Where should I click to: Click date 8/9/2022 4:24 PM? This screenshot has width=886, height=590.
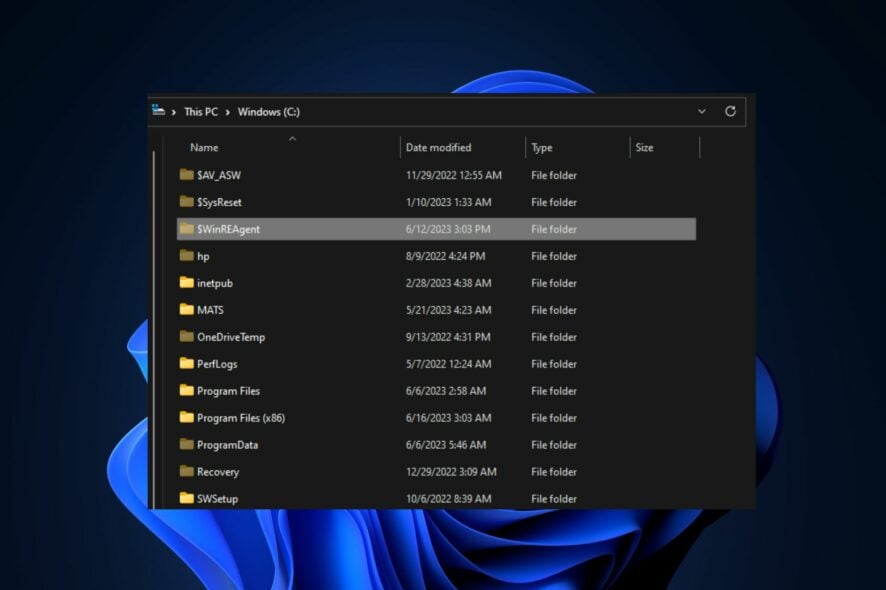coord(445,257)
